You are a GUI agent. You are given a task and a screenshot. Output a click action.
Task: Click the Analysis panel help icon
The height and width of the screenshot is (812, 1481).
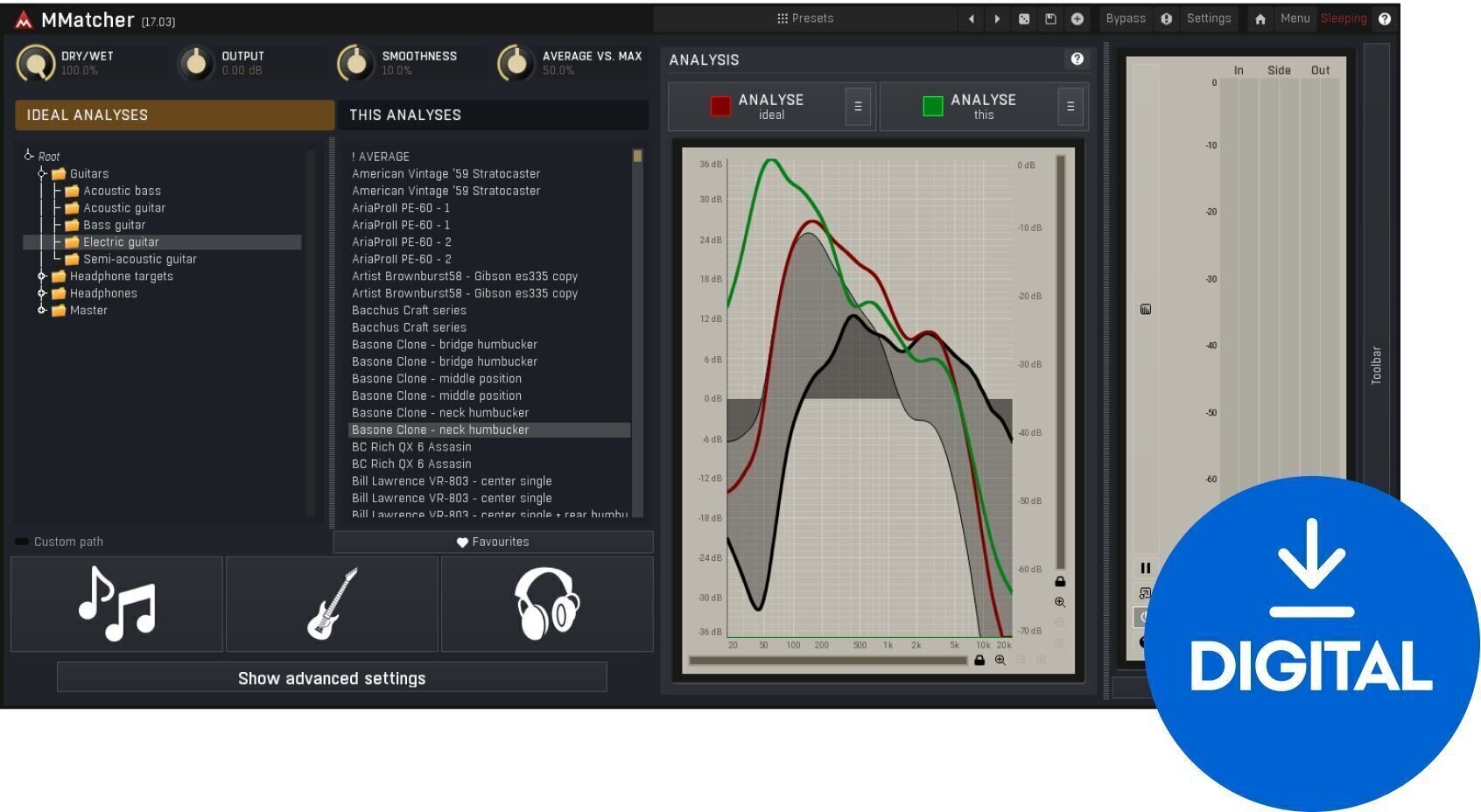click(1077, 59)
